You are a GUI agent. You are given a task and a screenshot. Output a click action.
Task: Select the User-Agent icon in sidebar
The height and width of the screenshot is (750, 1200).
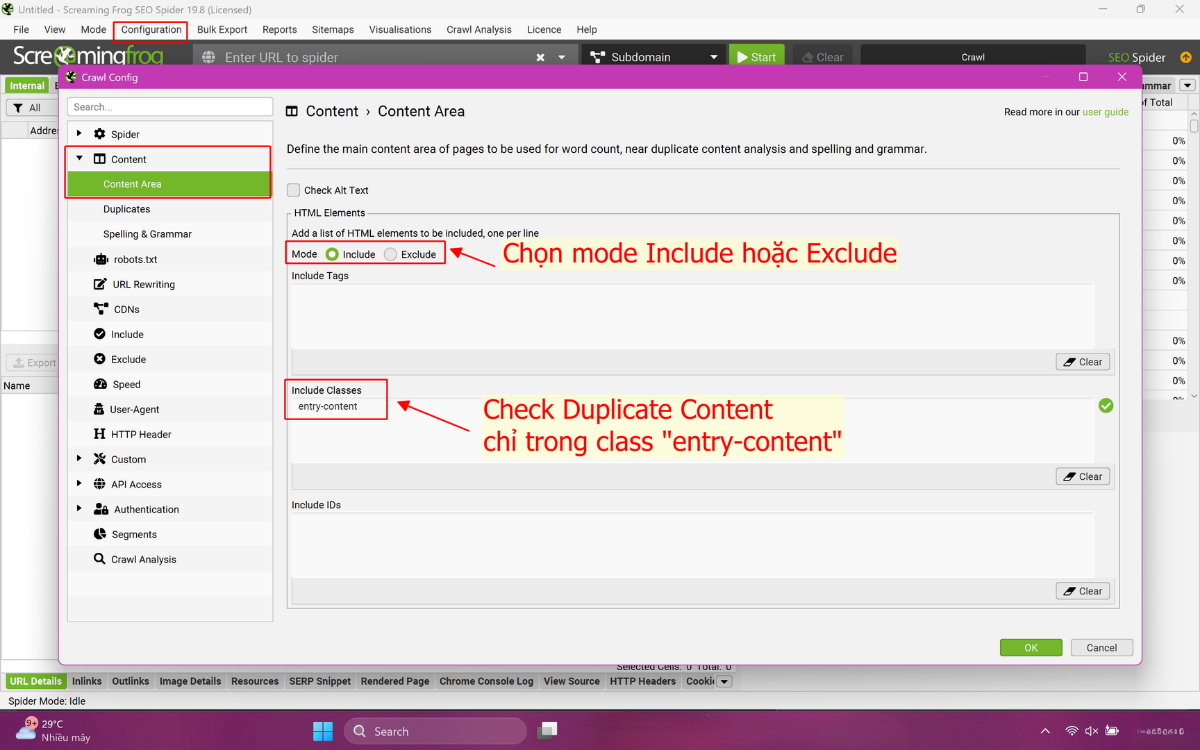coord(101,409)
